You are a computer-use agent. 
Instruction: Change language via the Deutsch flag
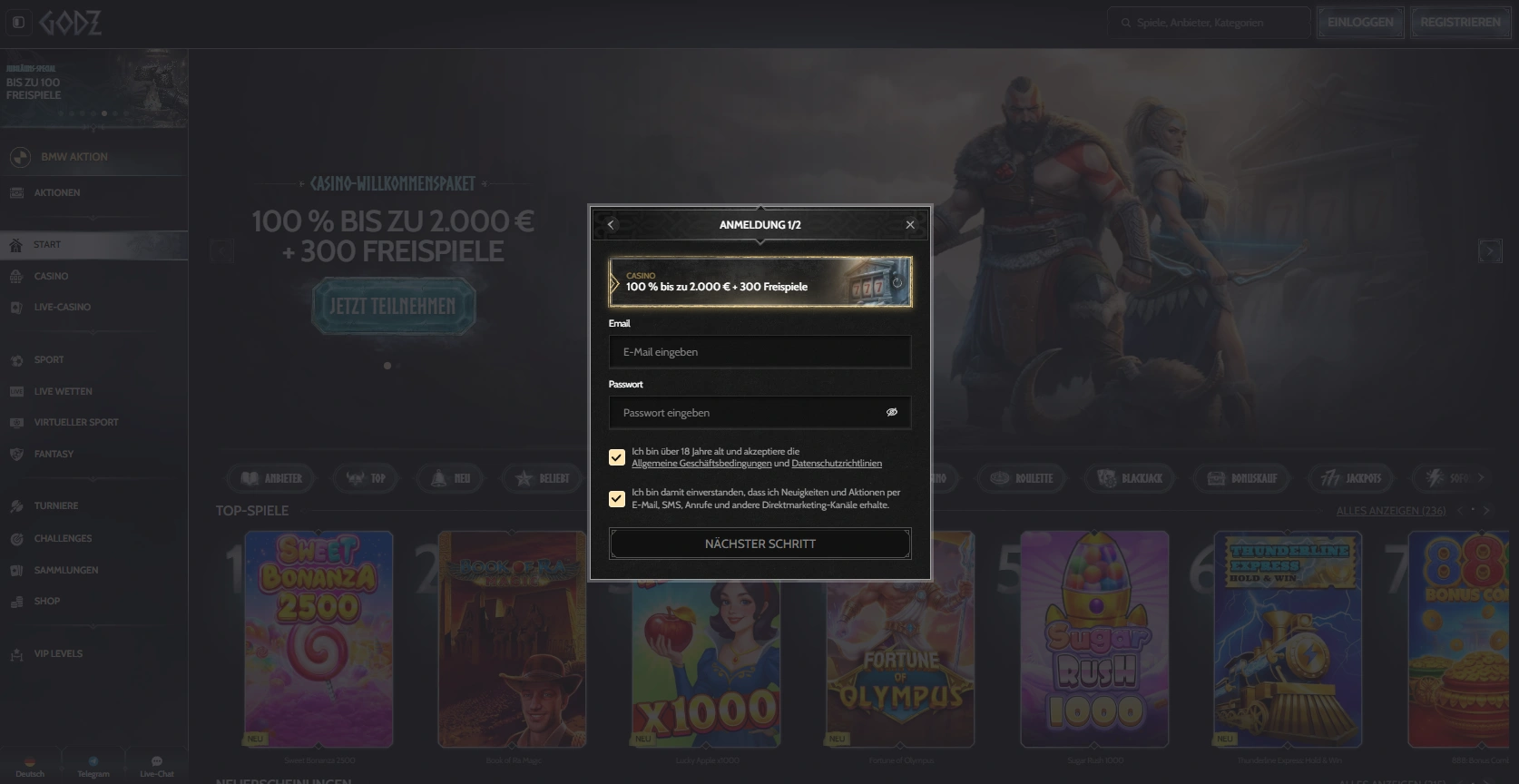click(30, 762)
